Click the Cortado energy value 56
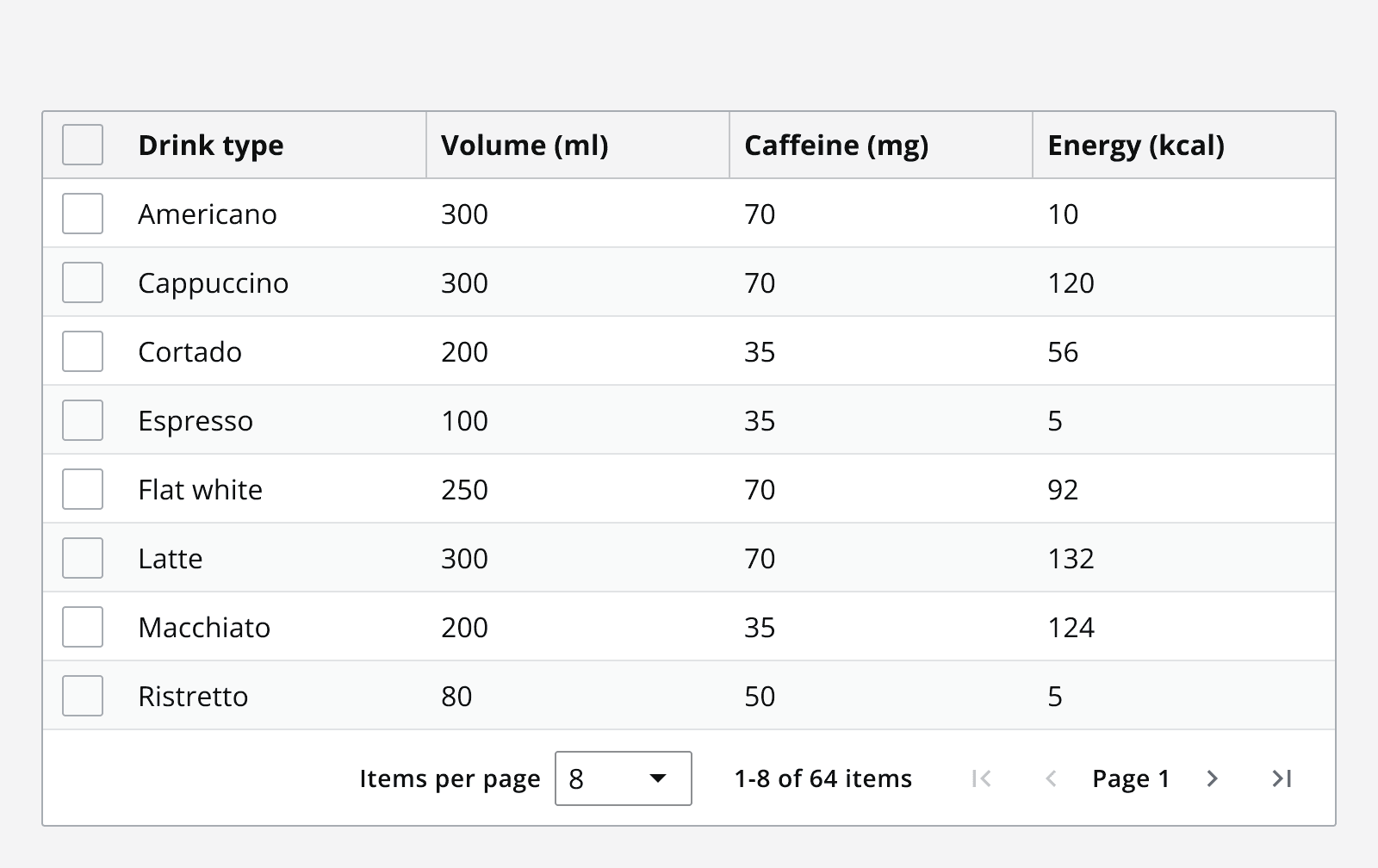This screenshot has height=868, width=1378. pos(1063,351)
